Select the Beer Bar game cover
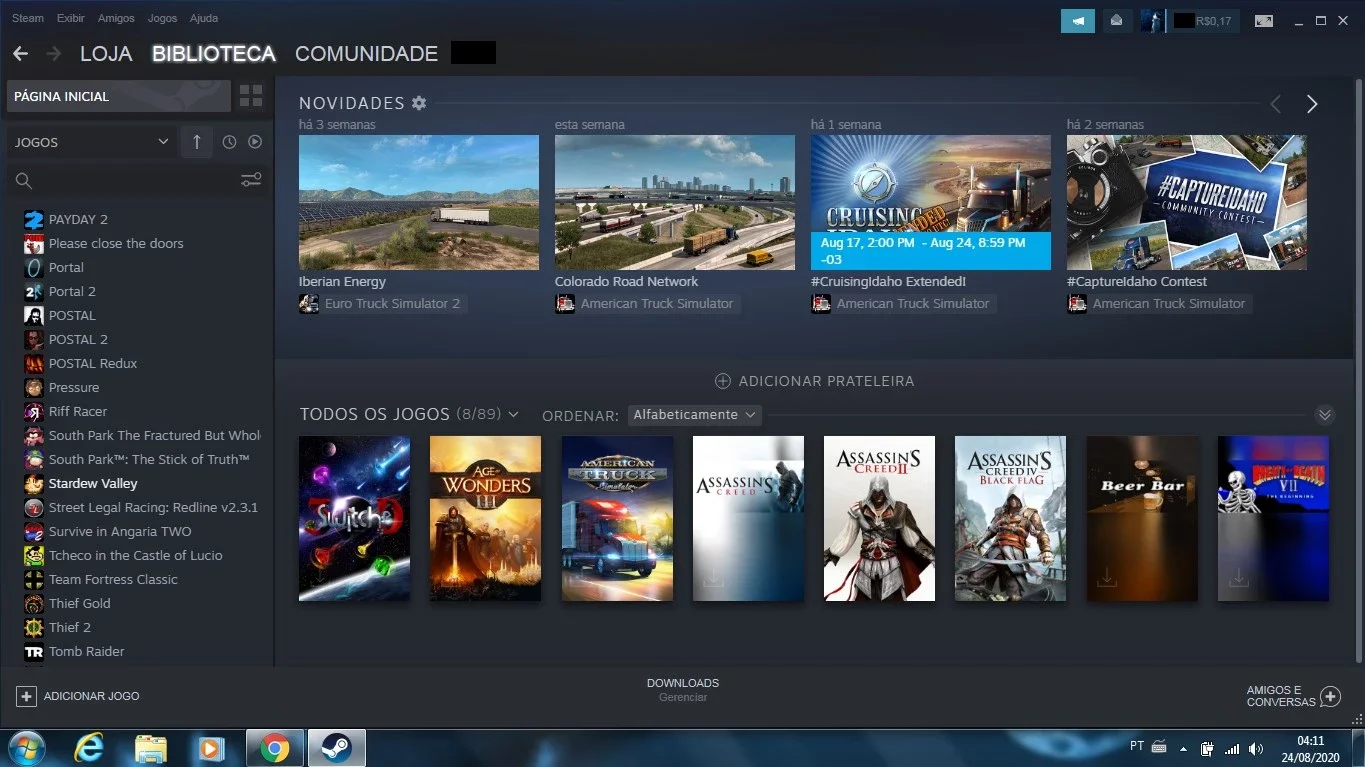This screenshot has height=767, width=1365. (1142, 518)
